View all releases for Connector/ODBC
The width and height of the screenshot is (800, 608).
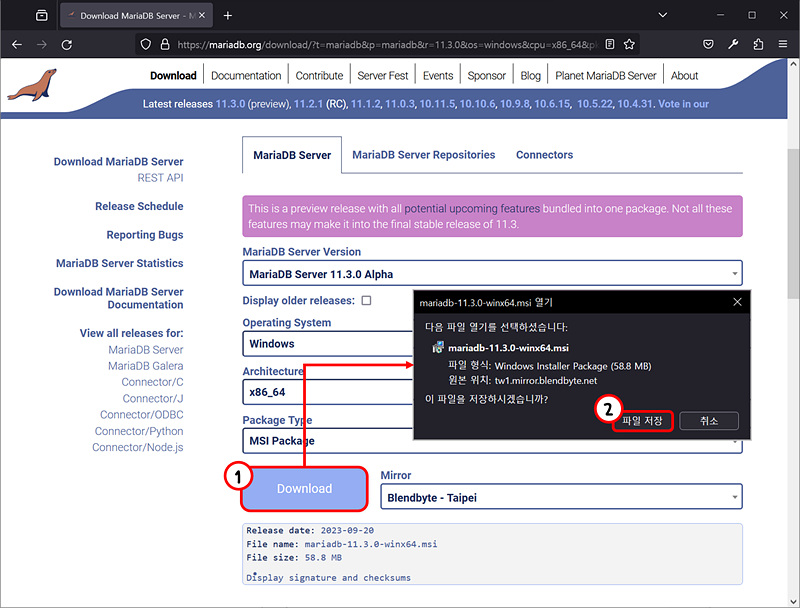[x=141, y=415]
